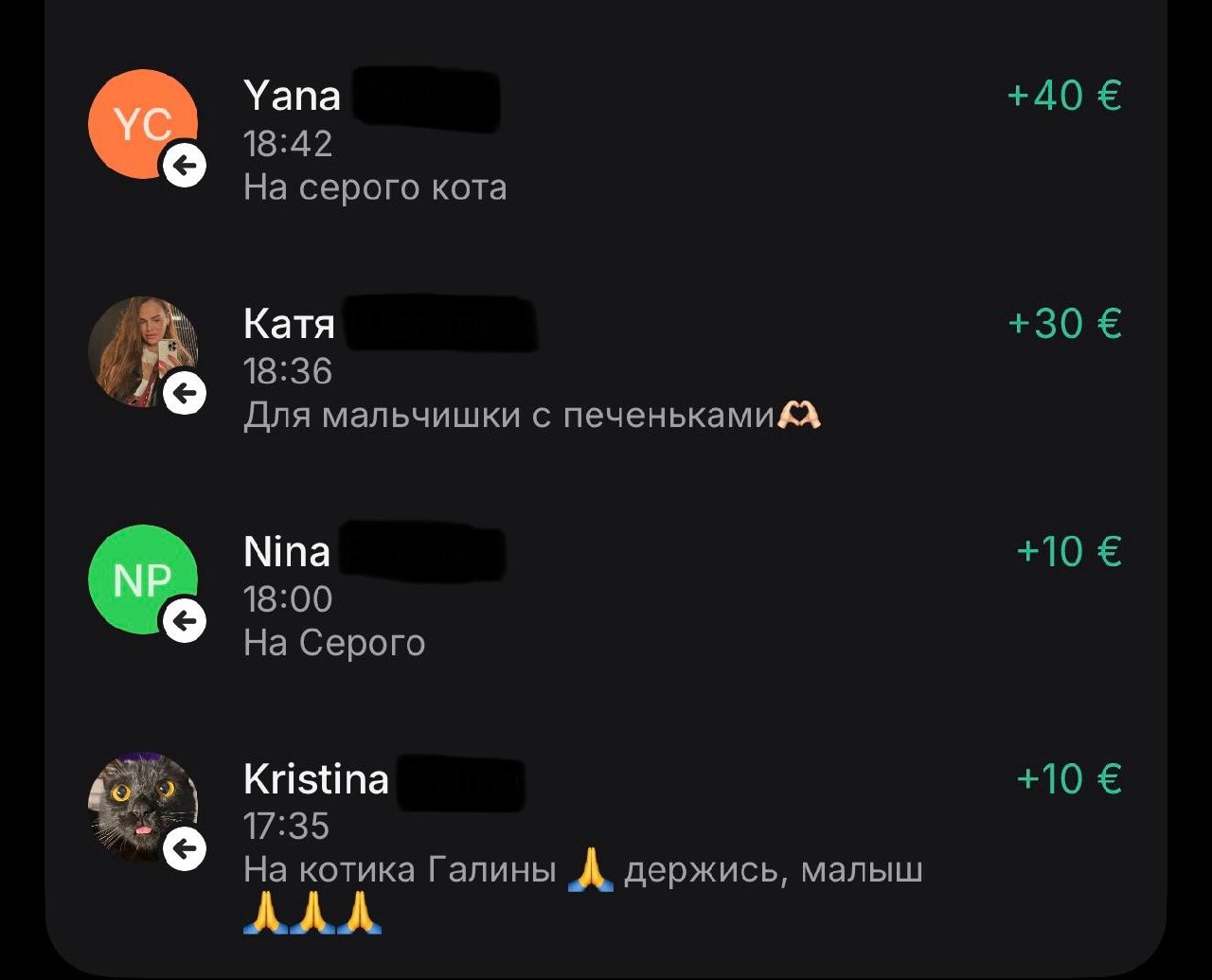This screenshot has width=1212, height=980.
Task: Click incoming arrow badge on NP avatar
Action: tap(186, 621)
